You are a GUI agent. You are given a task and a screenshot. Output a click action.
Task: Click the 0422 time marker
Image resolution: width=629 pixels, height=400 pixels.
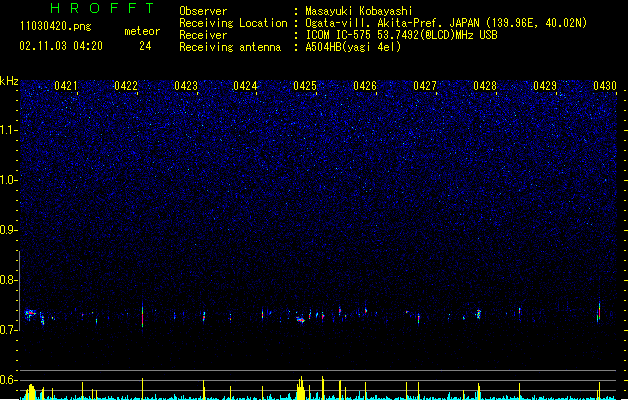coord(126,86)
